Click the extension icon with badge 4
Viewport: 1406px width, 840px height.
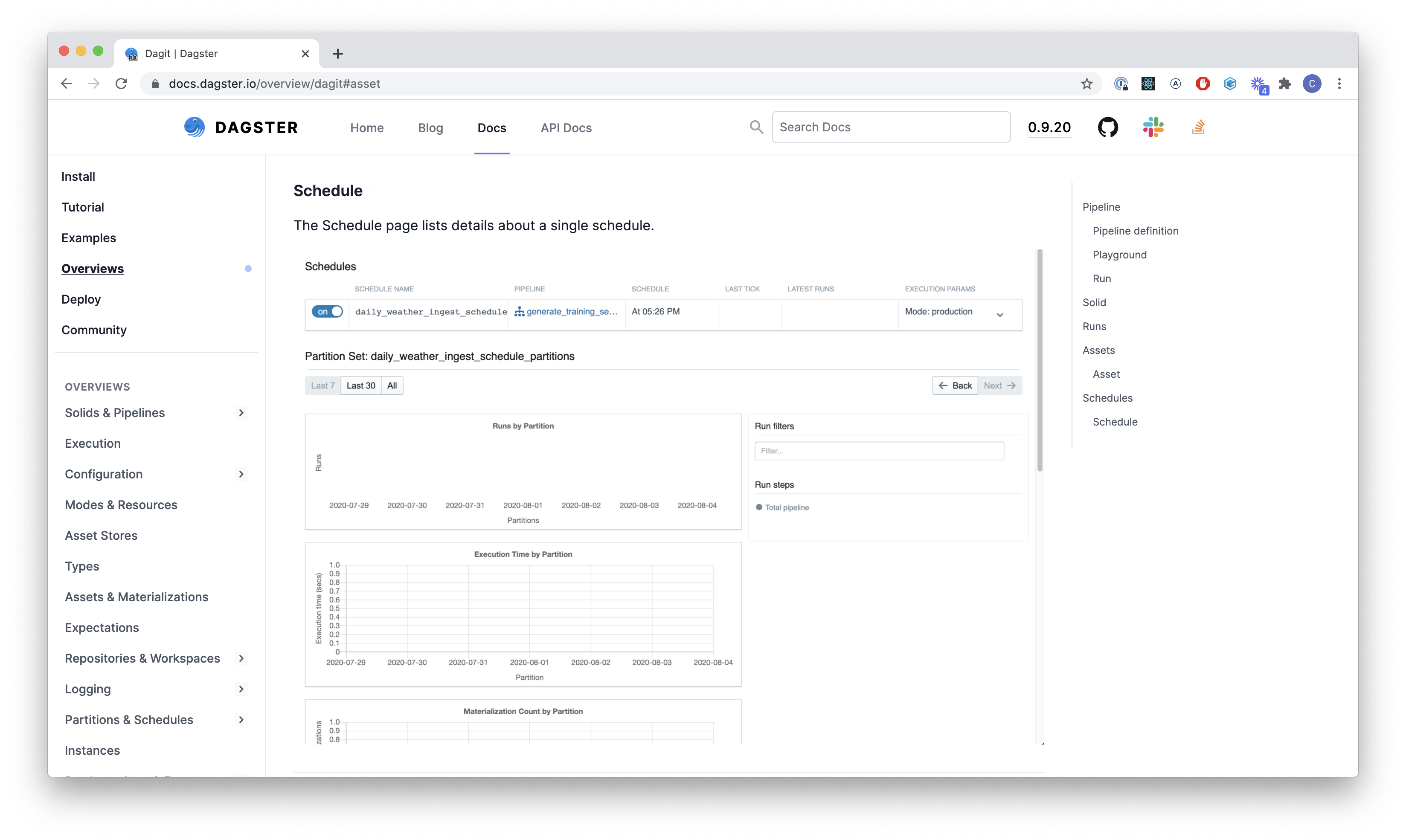[x=1259, y=85]
